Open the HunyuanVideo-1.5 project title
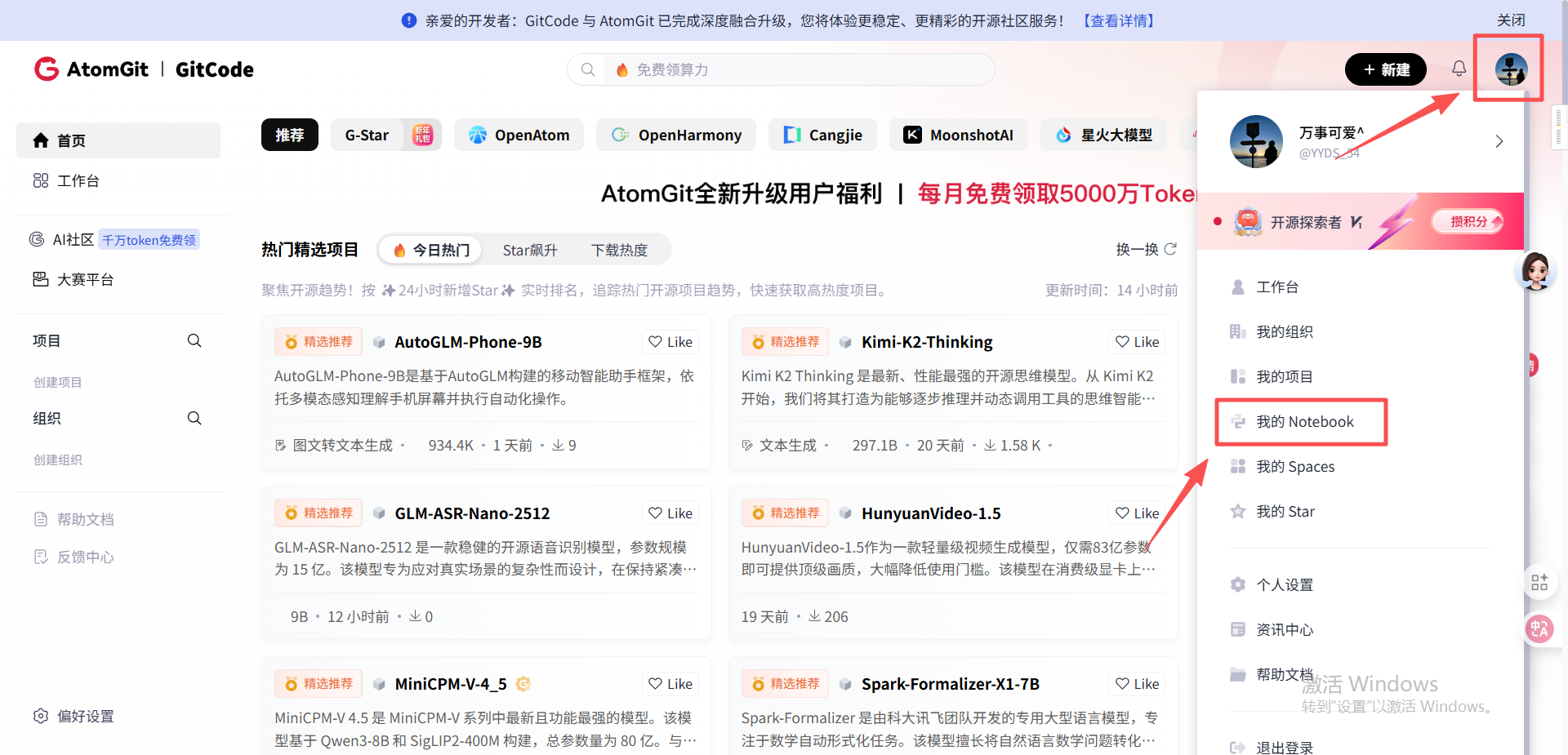 [931, 513]
